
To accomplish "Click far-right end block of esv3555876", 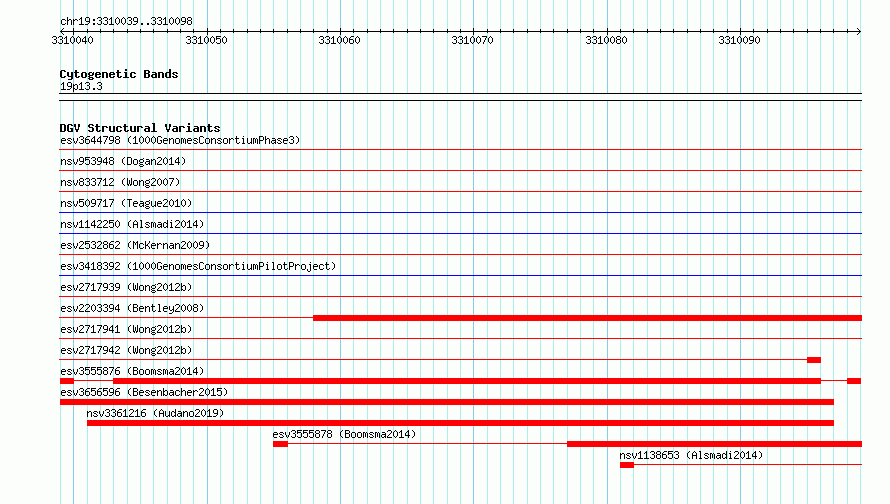I will click(x=854, y=381).
